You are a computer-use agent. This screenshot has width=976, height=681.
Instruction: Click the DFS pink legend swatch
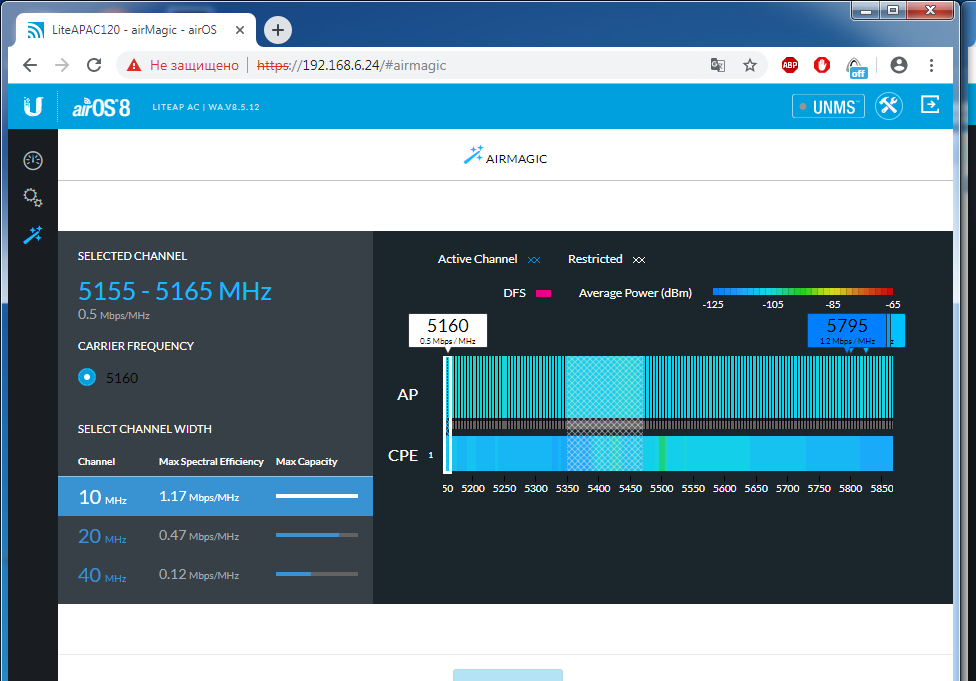[543, 293]
